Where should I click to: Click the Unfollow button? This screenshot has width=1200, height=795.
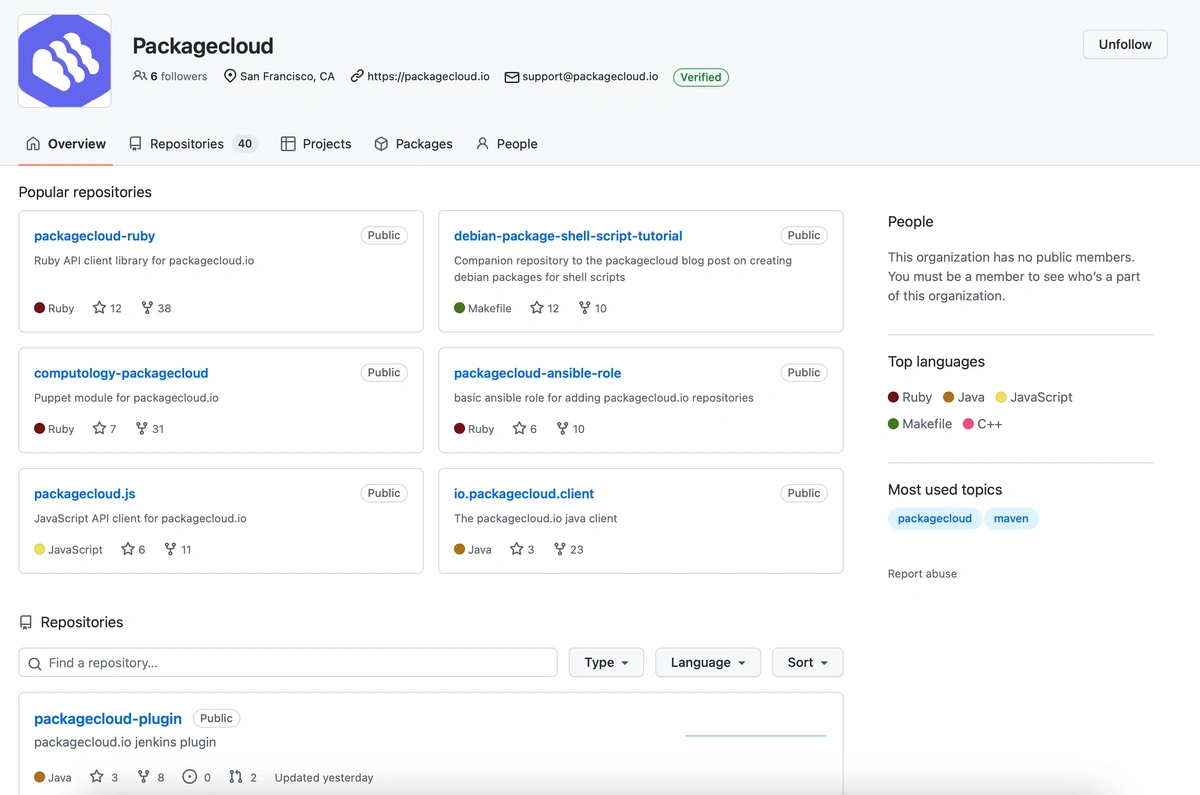[x=1124, y=44]
